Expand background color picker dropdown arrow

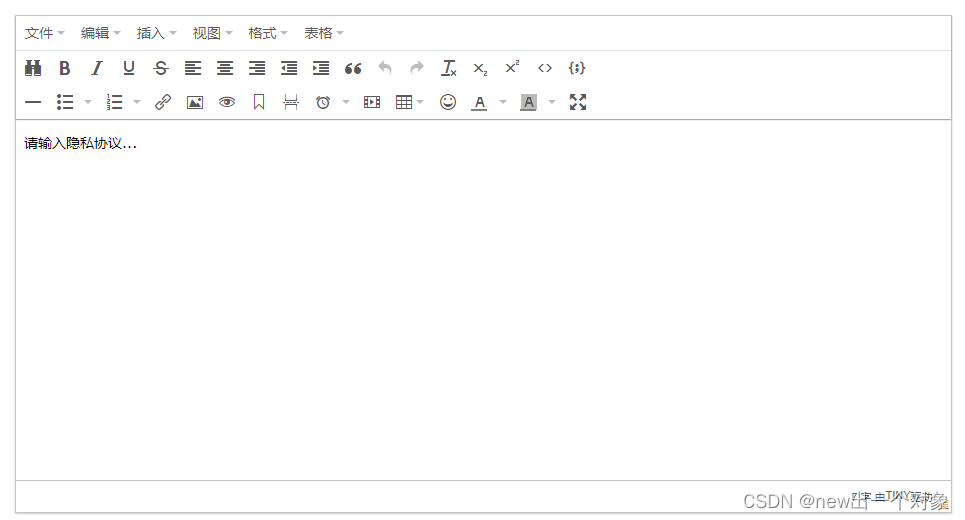[x=552, y=102]
